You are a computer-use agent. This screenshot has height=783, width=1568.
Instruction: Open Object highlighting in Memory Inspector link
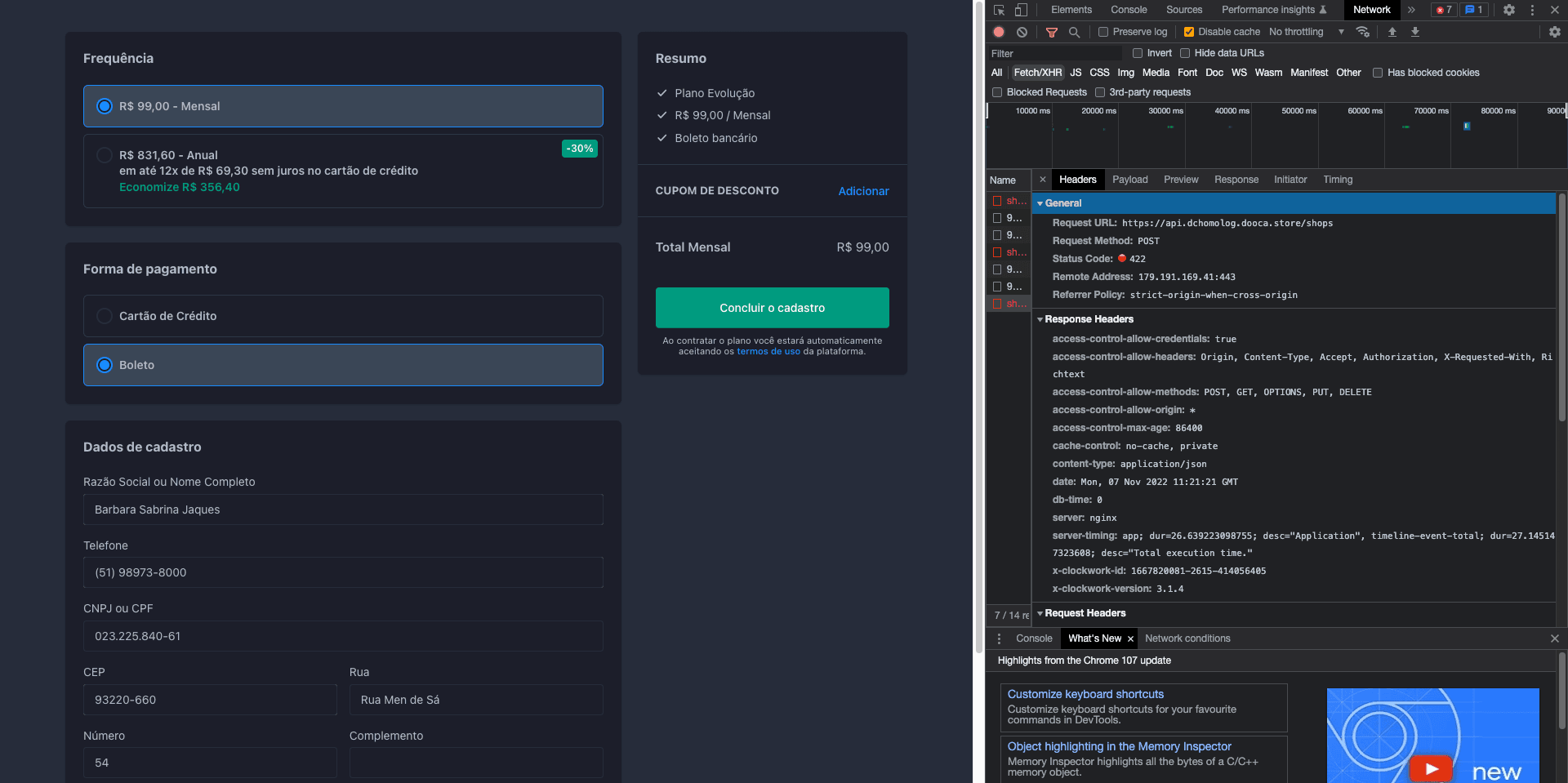click(x=1119, y=746)
